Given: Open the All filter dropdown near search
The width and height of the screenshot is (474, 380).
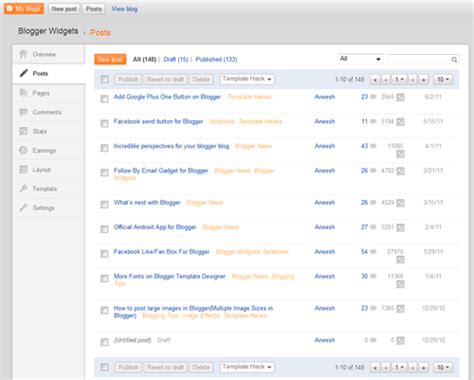Looking at the screenshot, I should tap(360, 59).
